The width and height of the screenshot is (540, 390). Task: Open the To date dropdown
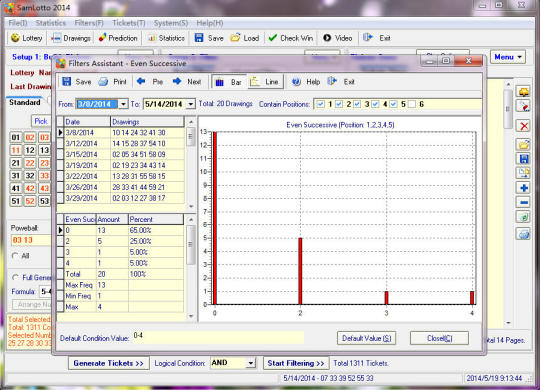coord(190,104)
